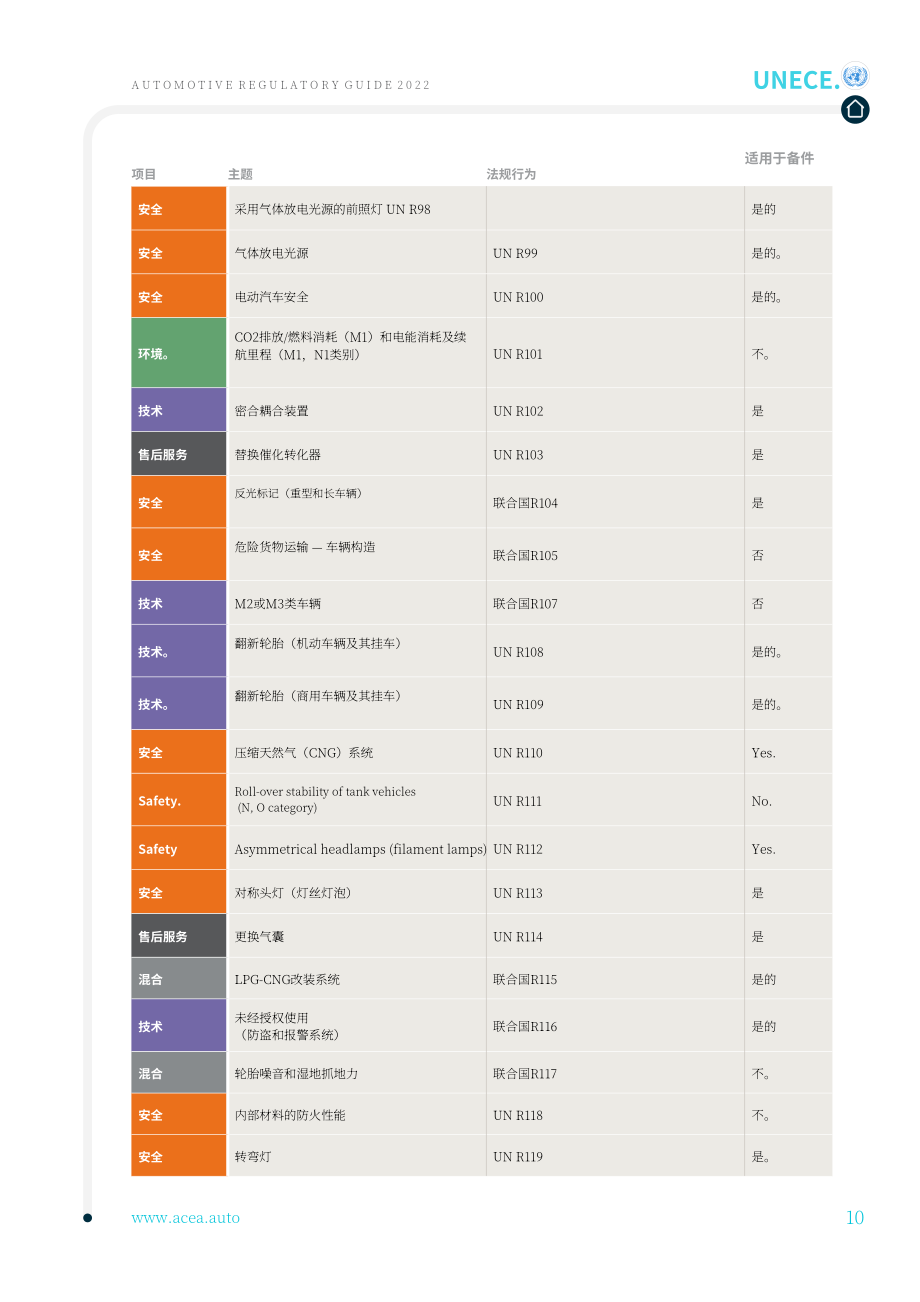Click the UN R100 cell

click(x=615, y=297)
